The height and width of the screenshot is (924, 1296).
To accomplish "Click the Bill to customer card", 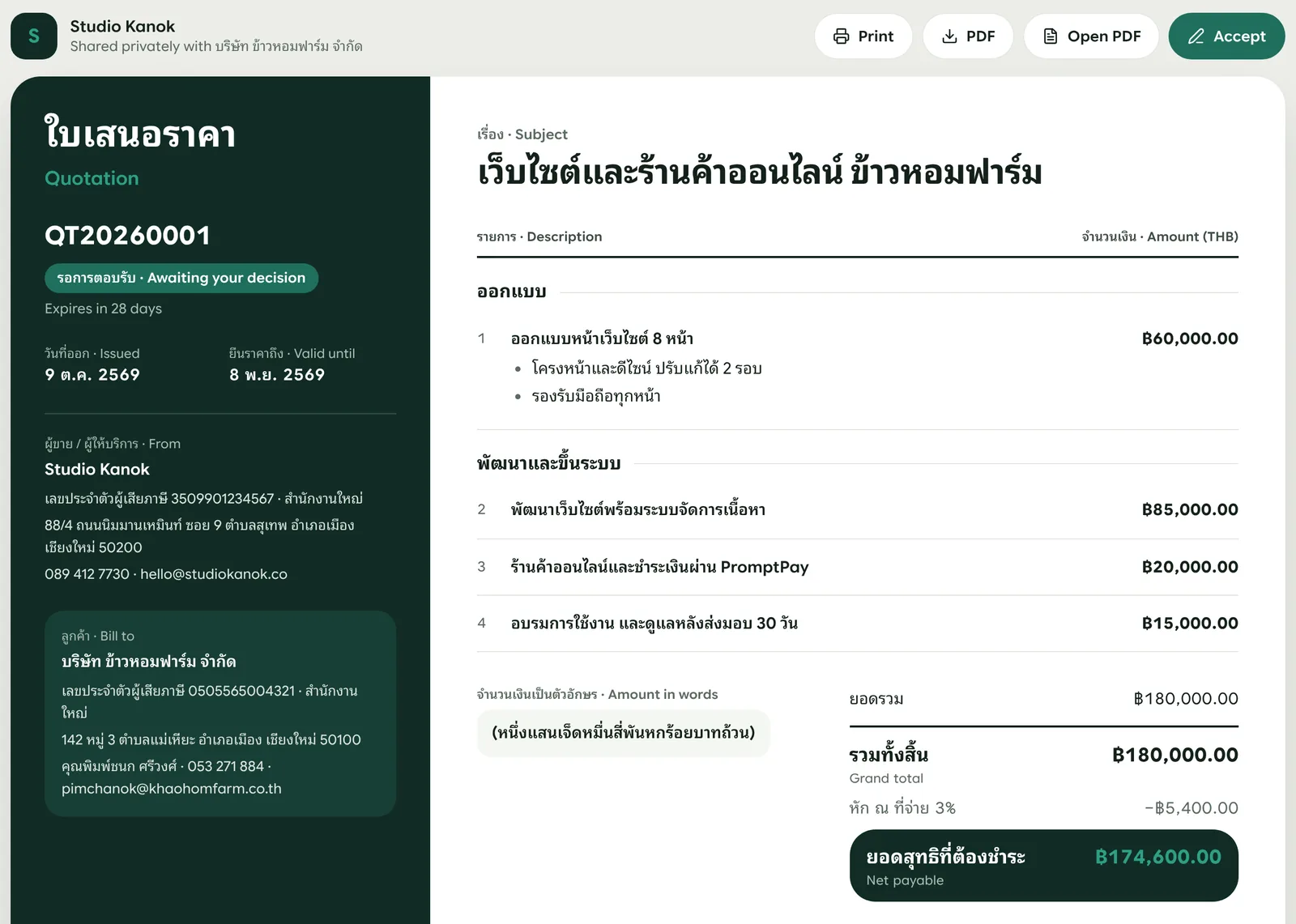I will (220, 713).
